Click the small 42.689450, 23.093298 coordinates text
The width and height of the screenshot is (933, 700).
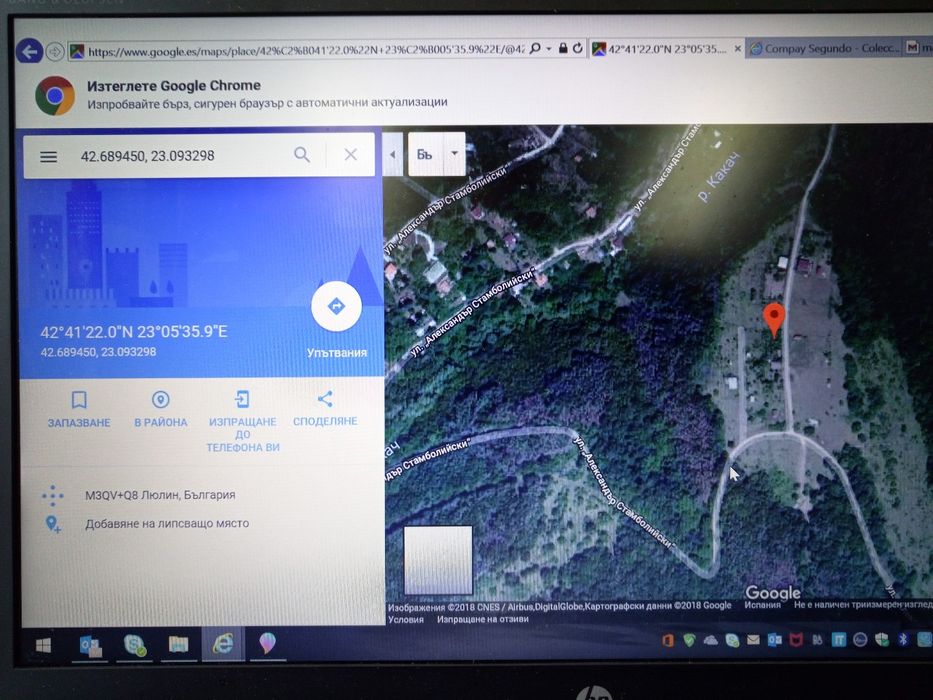[x=98, y=352]
